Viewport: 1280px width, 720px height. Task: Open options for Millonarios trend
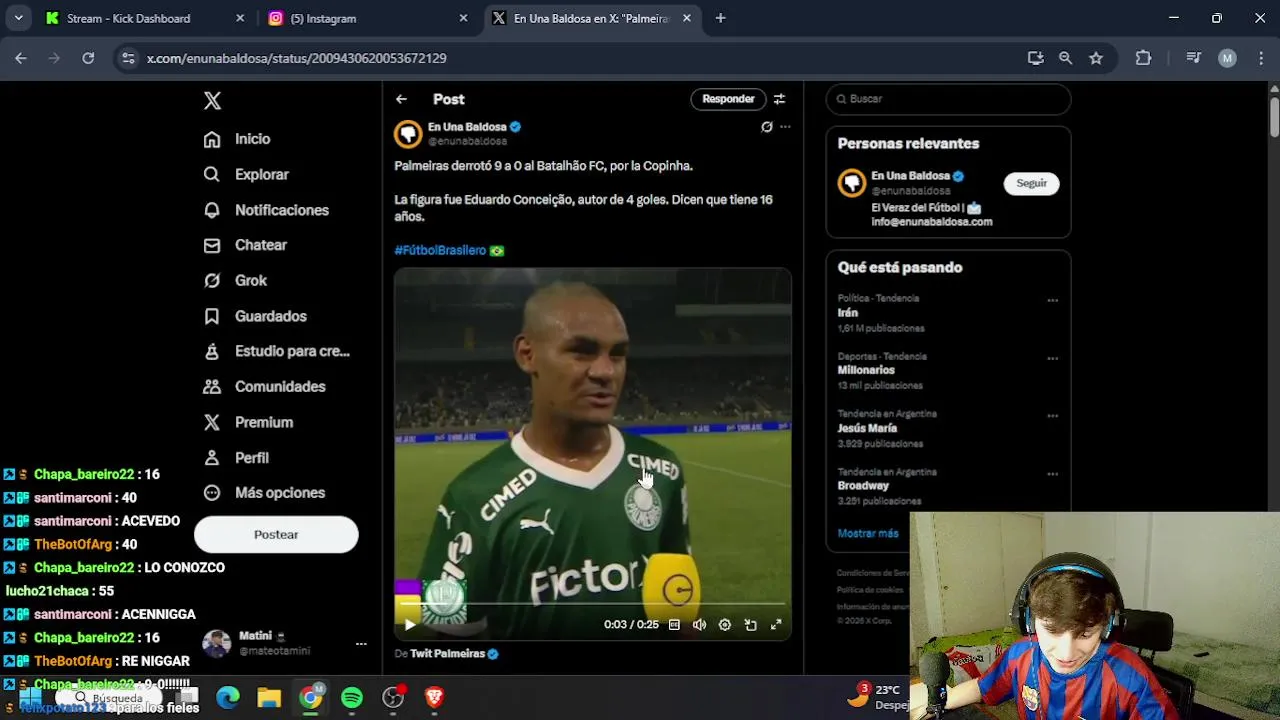(x=1052, y=358)
